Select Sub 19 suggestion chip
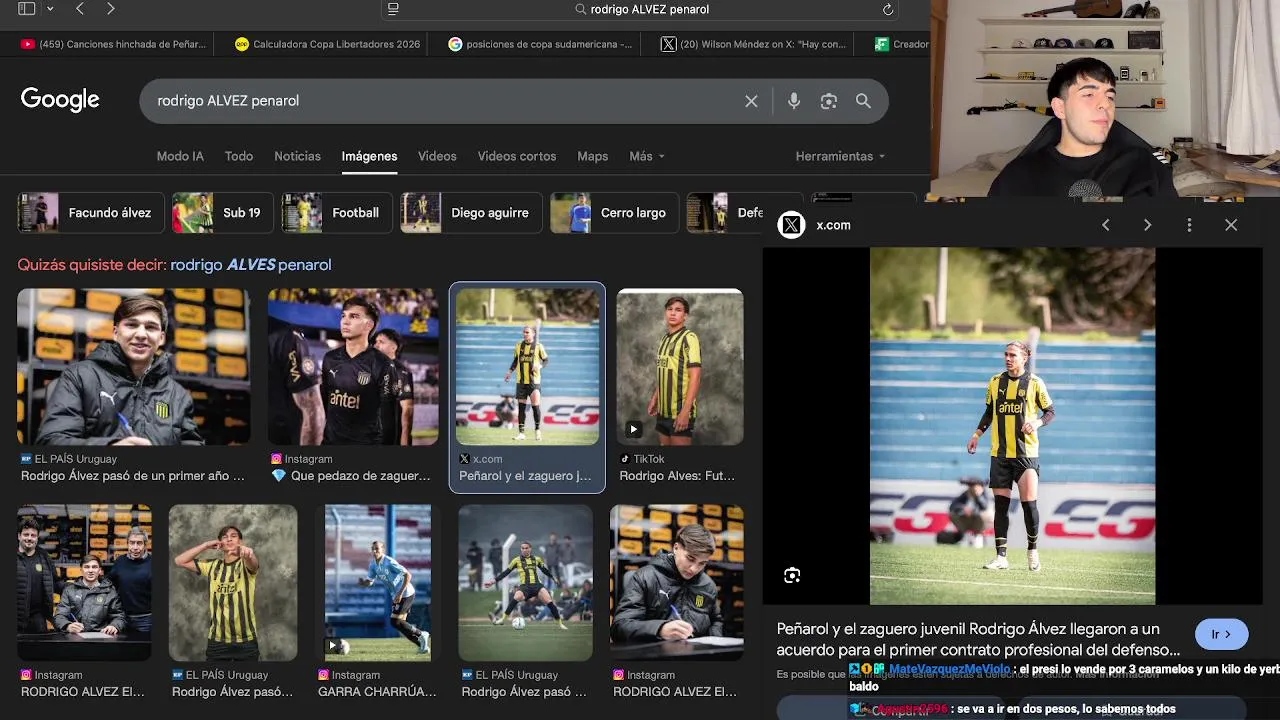1280x720 pixels. pos(222,213)
